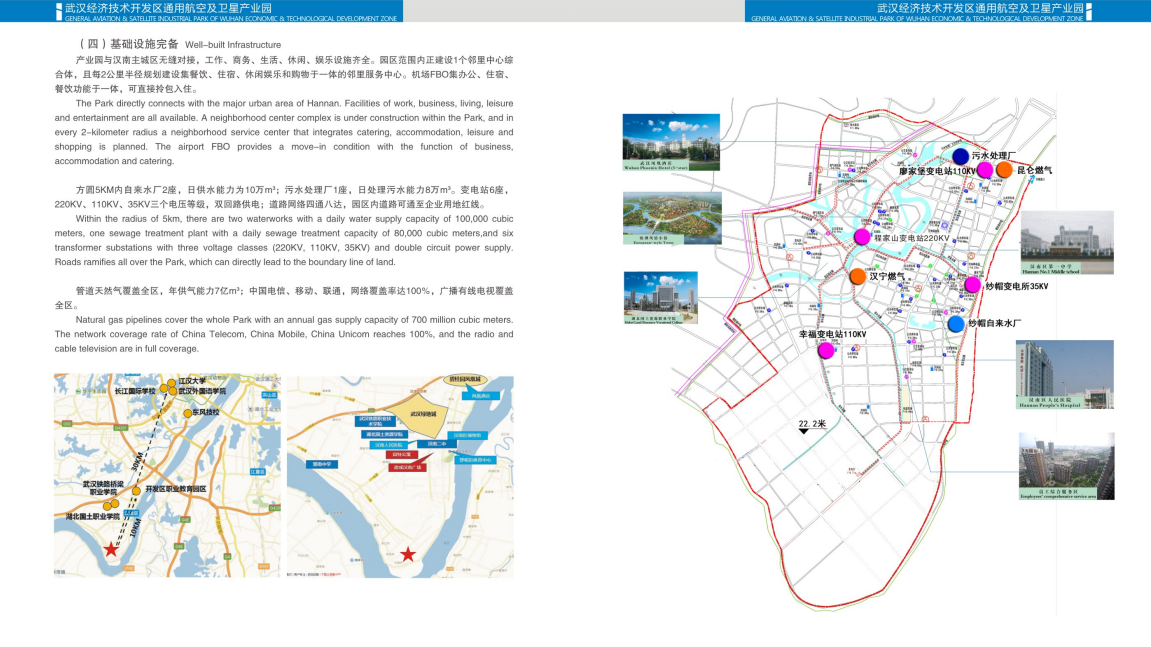Click the 污水处理厂 map label
1151x647 pixels.
[993, 156]
